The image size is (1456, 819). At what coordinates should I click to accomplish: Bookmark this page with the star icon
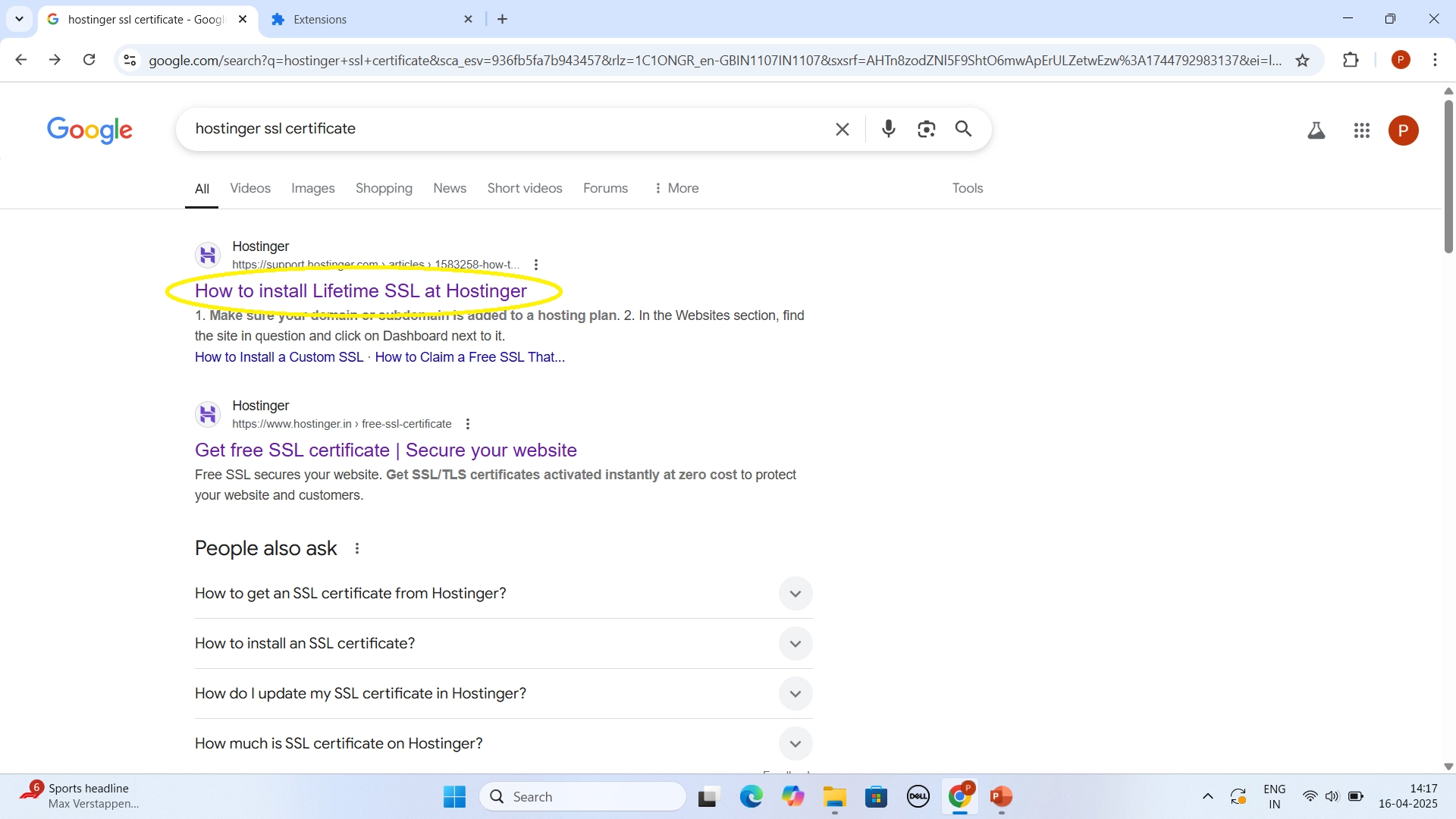click(1302, 60)
